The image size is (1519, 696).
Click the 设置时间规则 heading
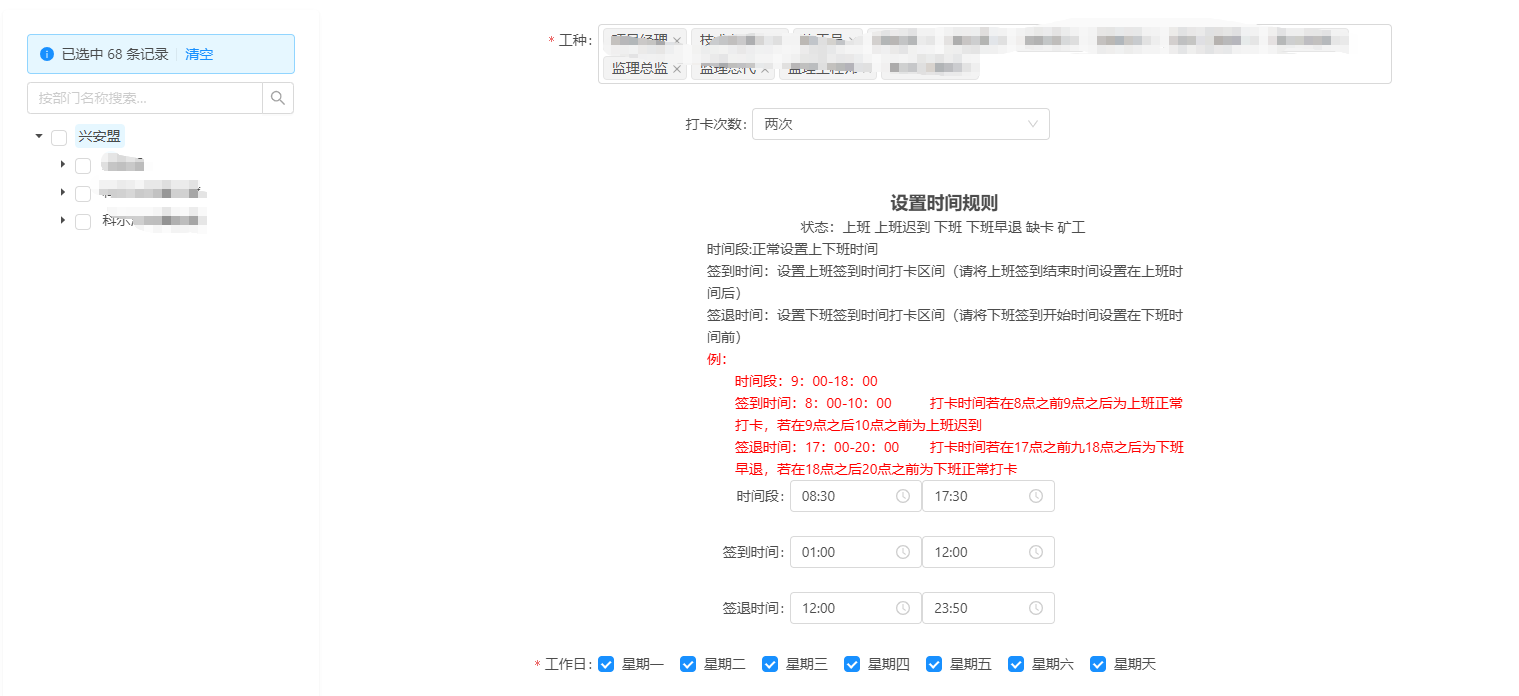coord(944,203)
